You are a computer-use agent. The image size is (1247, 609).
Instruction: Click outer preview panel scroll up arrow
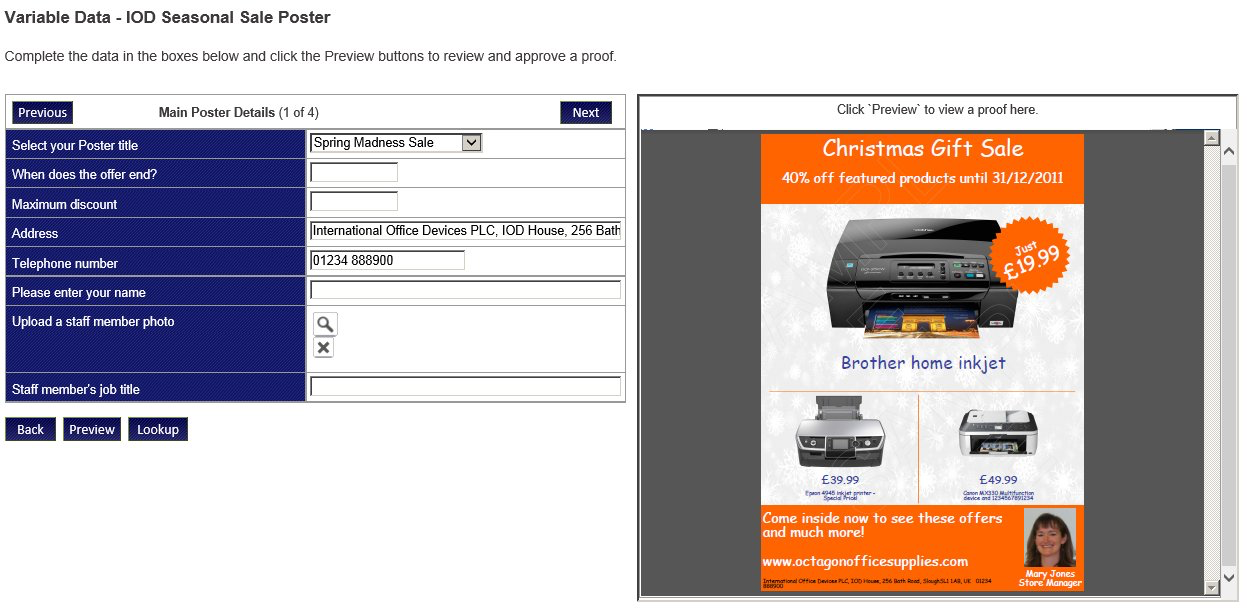click(1230, 152)
